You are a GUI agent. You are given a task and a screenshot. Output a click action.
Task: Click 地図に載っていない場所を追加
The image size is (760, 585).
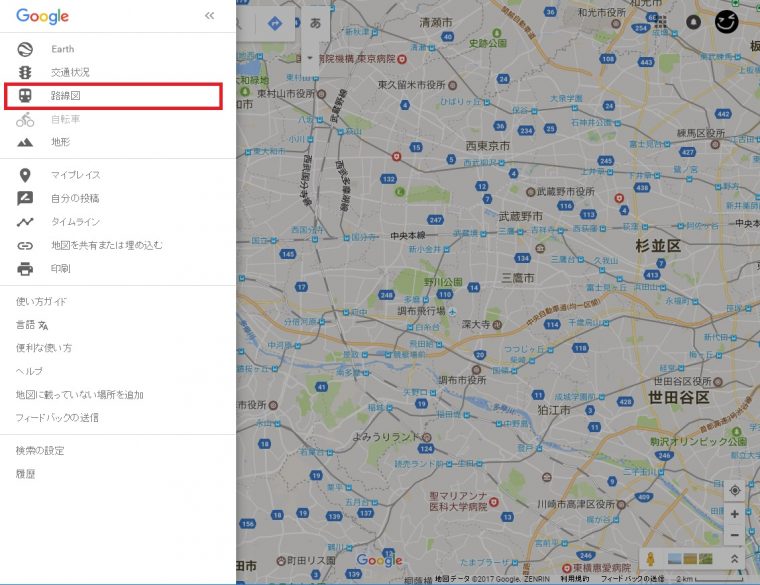(79, 395)
